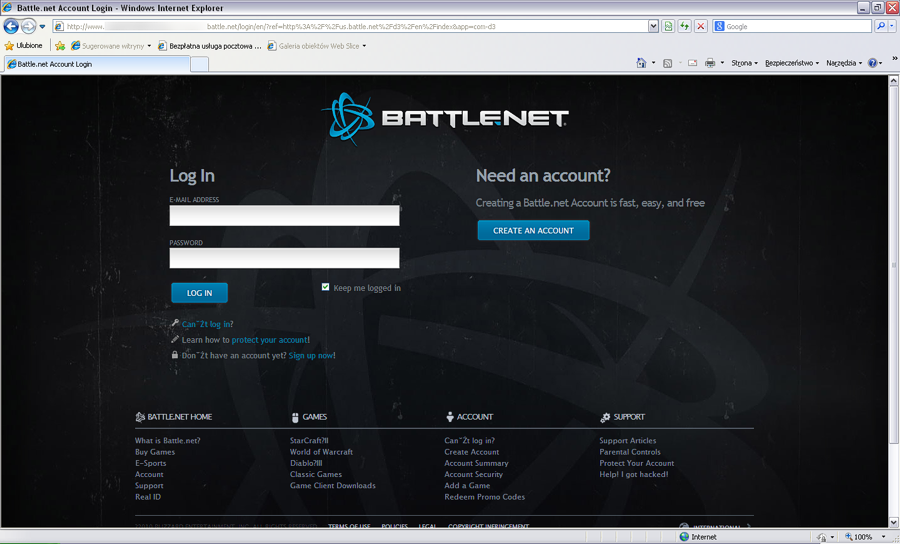Open Ulubione favorites panel

tap(23, 45)
